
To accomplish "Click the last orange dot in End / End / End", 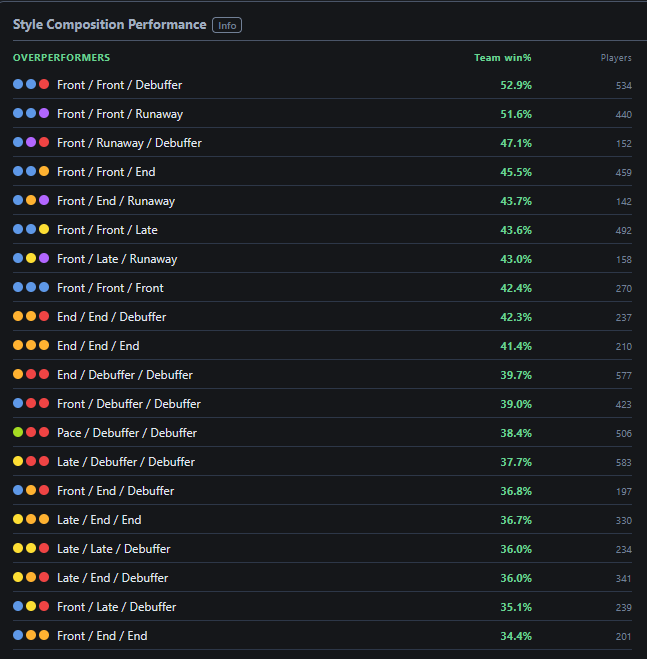I will pyautogui.click(x=44, y=345).
